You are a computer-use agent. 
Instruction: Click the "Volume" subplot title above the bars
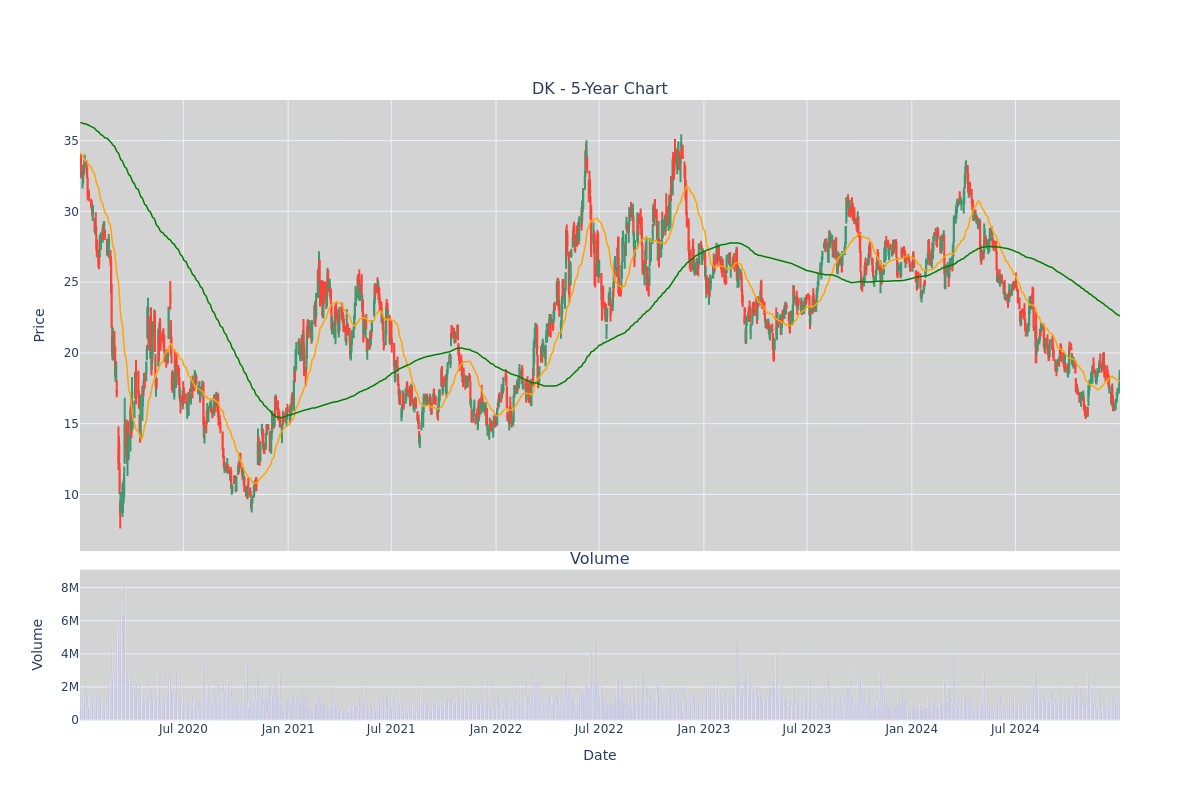click(x=600, y=559)
